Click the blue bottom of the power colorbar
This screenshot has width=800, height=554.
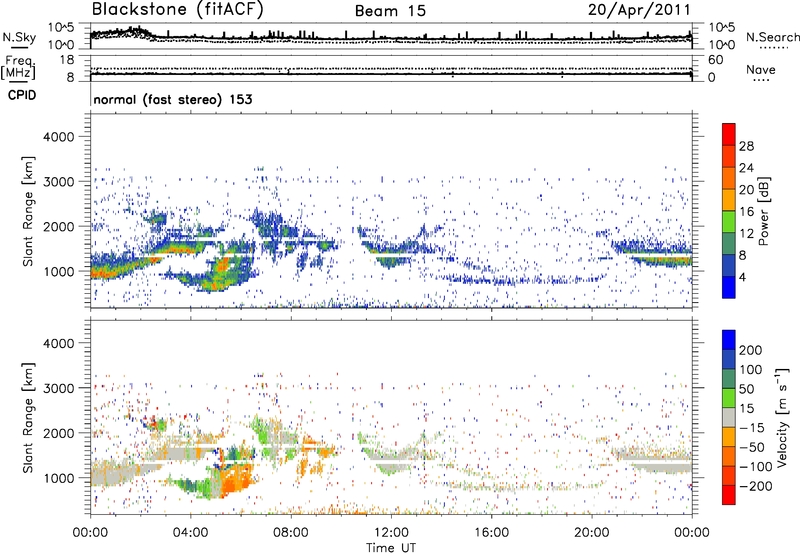point(729,287)
